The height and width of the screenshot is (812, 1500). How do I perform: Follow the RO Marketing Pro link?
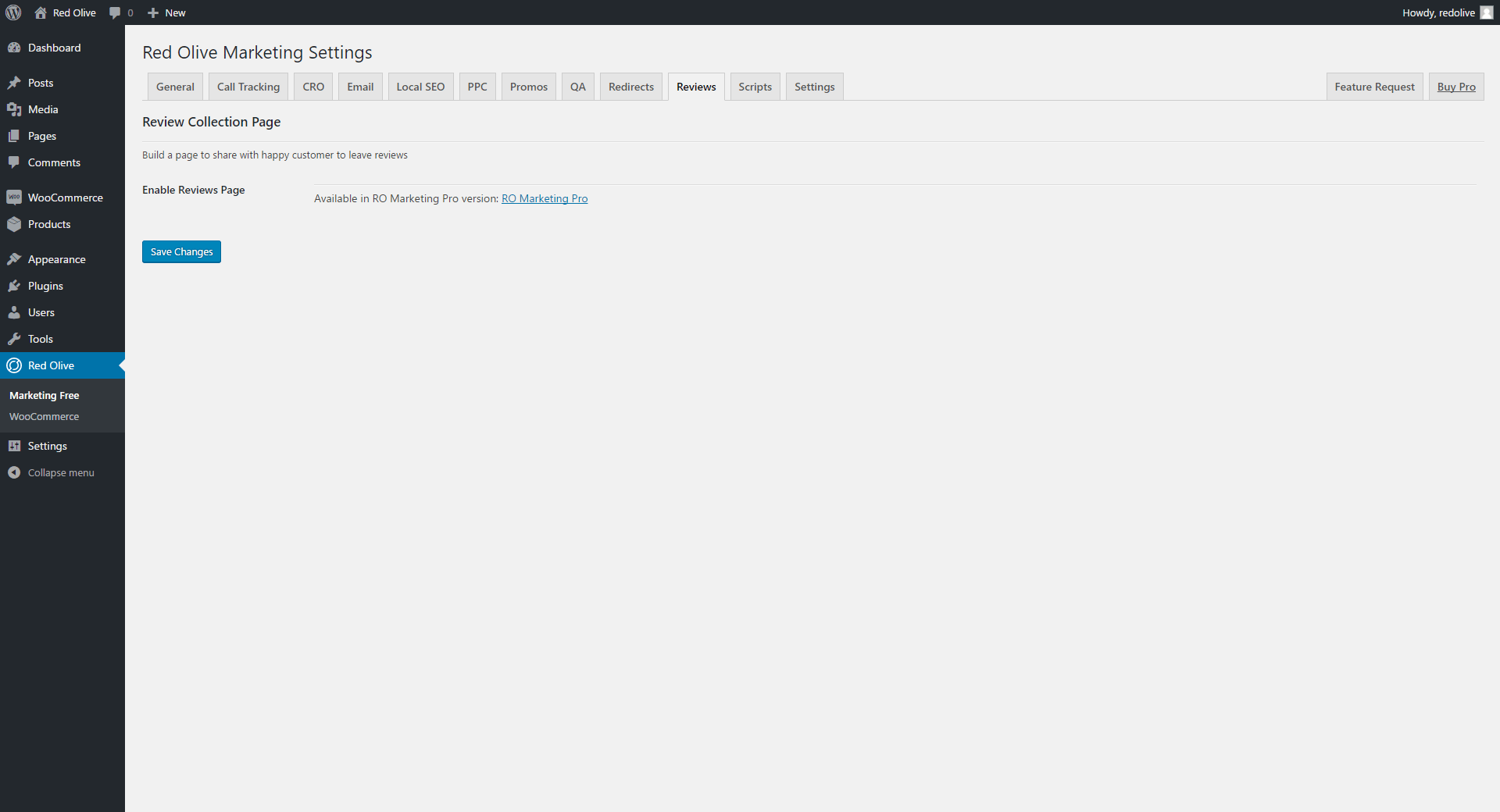[x=545, y=198]
